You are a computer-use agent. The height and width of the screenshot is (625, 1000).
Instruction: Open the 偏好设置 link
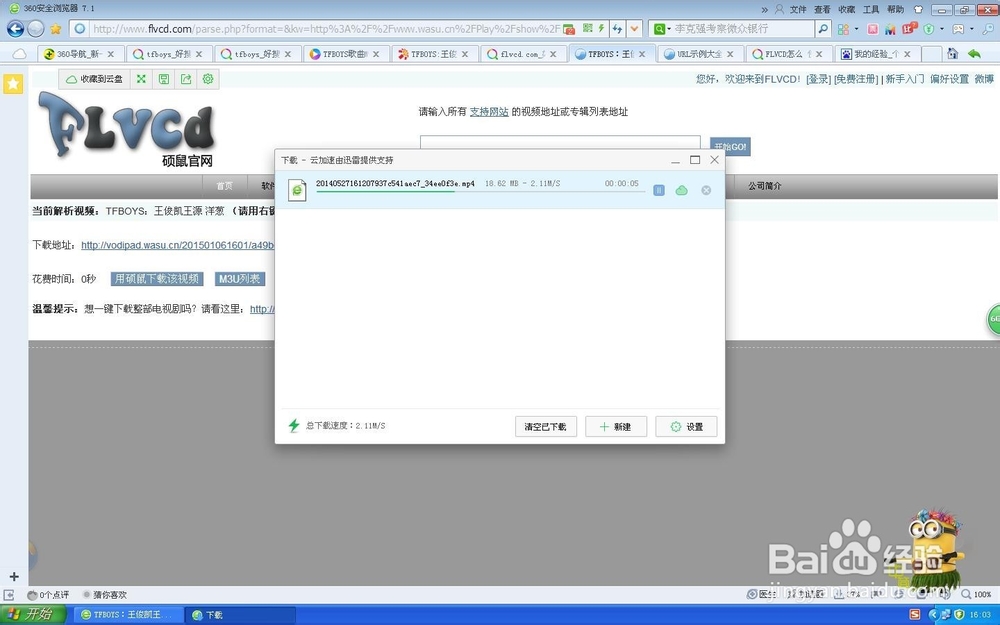[949, 79]
